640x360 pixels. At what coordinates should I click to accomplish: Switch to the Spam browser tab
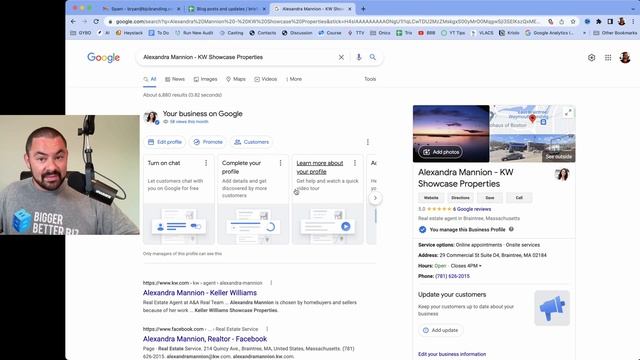(x=141, y=9)
